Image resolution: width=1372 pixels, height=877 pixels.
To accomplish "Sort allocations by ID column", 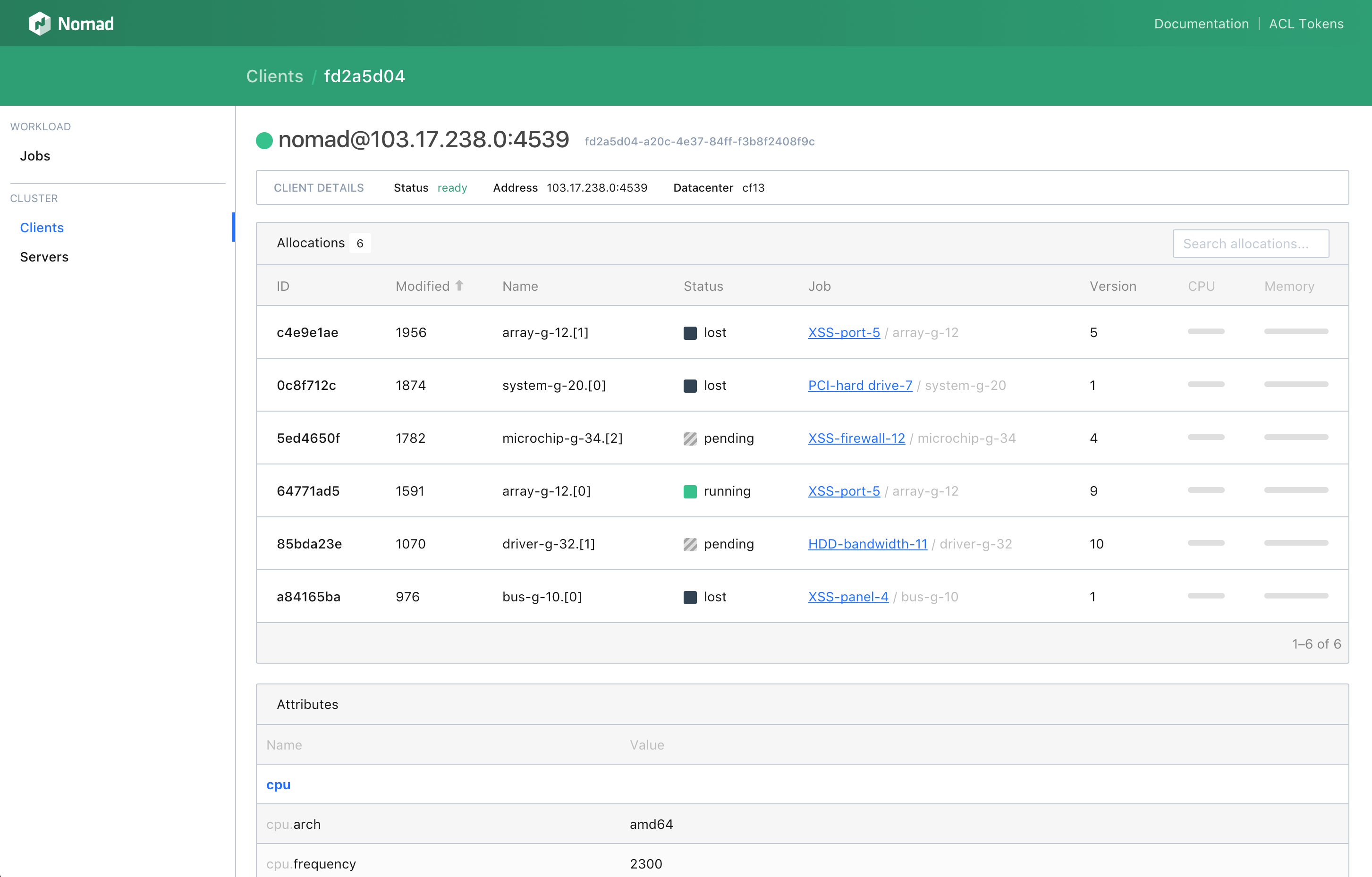I will [283, 286].
